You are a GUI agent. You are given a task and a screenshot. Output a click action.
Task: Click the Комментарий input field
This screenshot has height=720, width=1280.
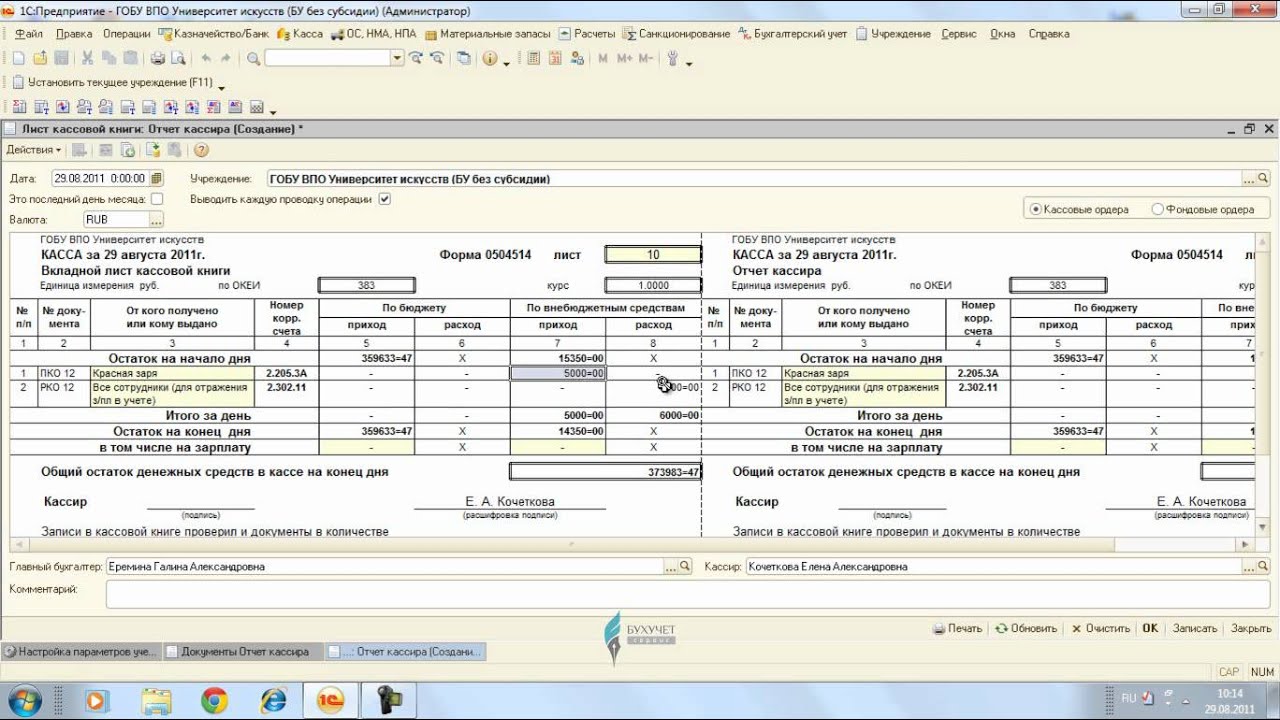[688, 594]
